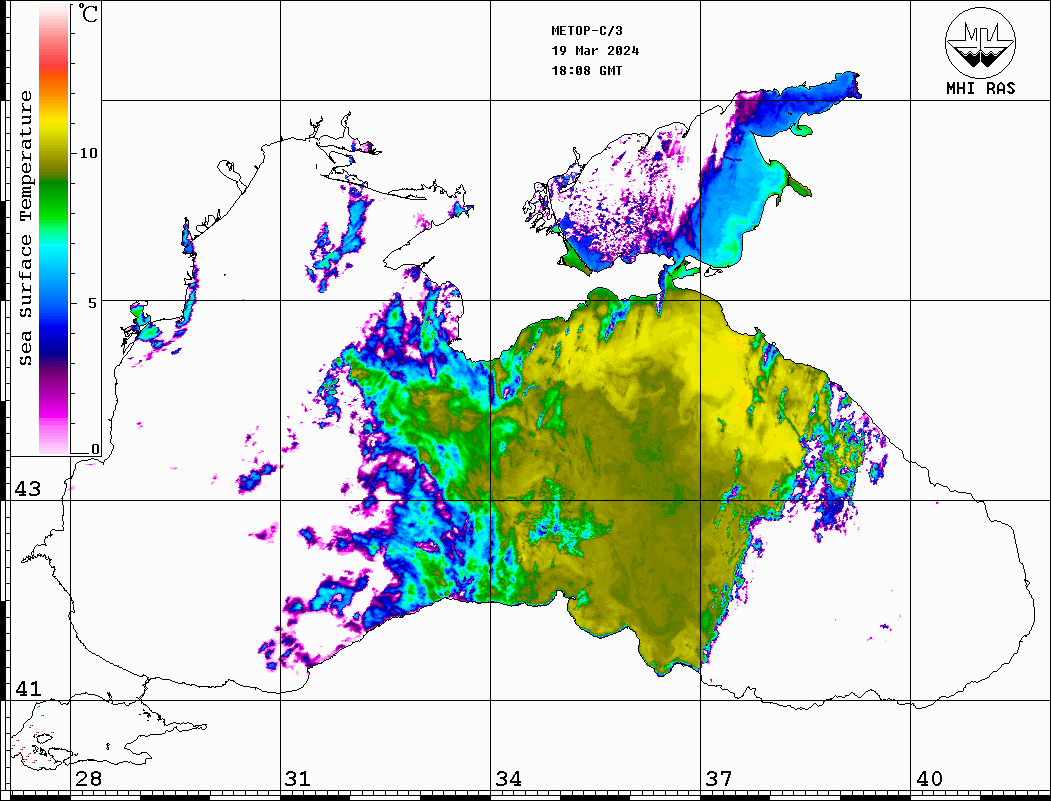Click longitude label '34'
The image size is (1051, 801).
[508, 779]
